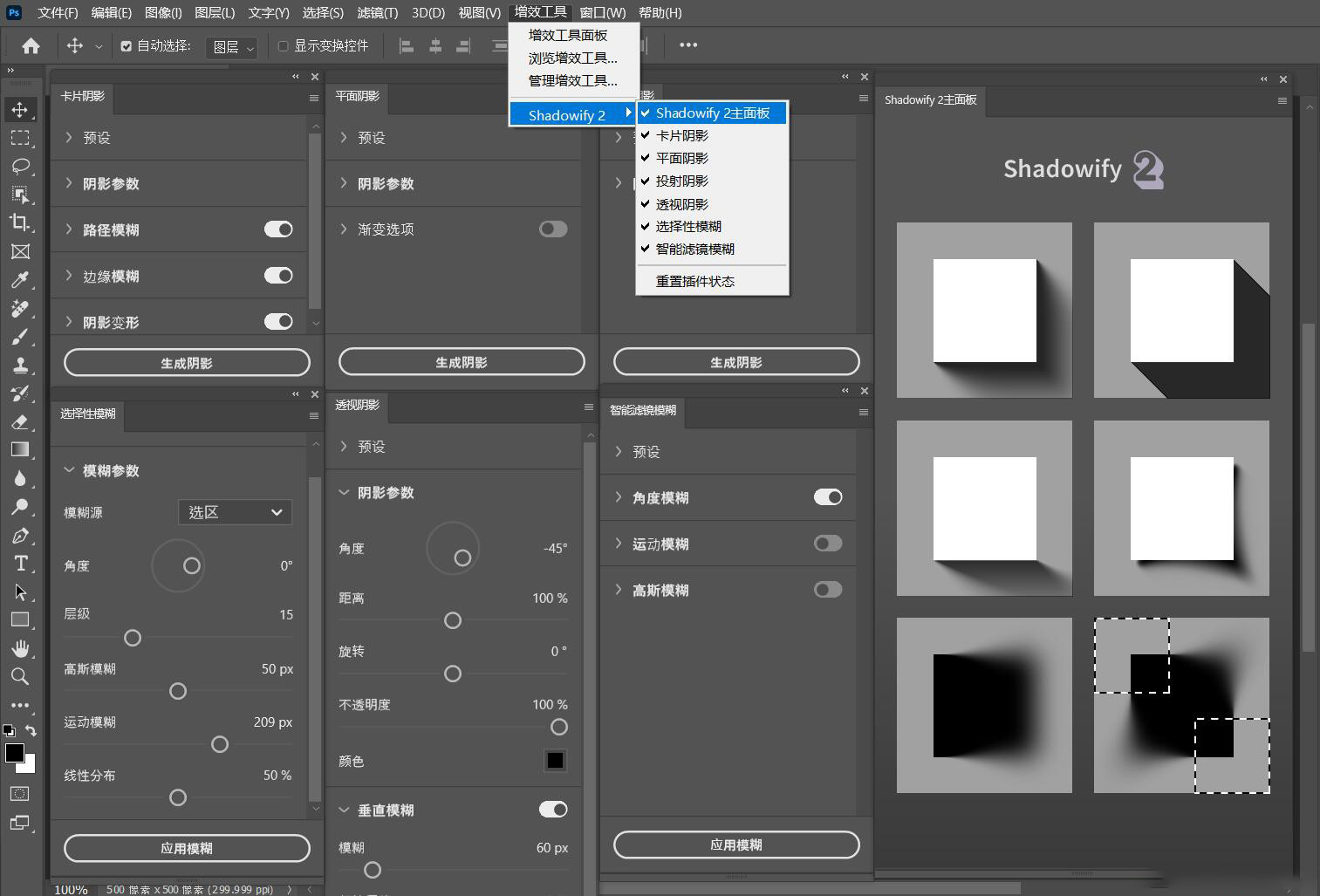The width and height of the screenshot is (1320, 896).
Task: Open the 颜色 color swatch in 透视阴影 panel
Action: [556, 760]
